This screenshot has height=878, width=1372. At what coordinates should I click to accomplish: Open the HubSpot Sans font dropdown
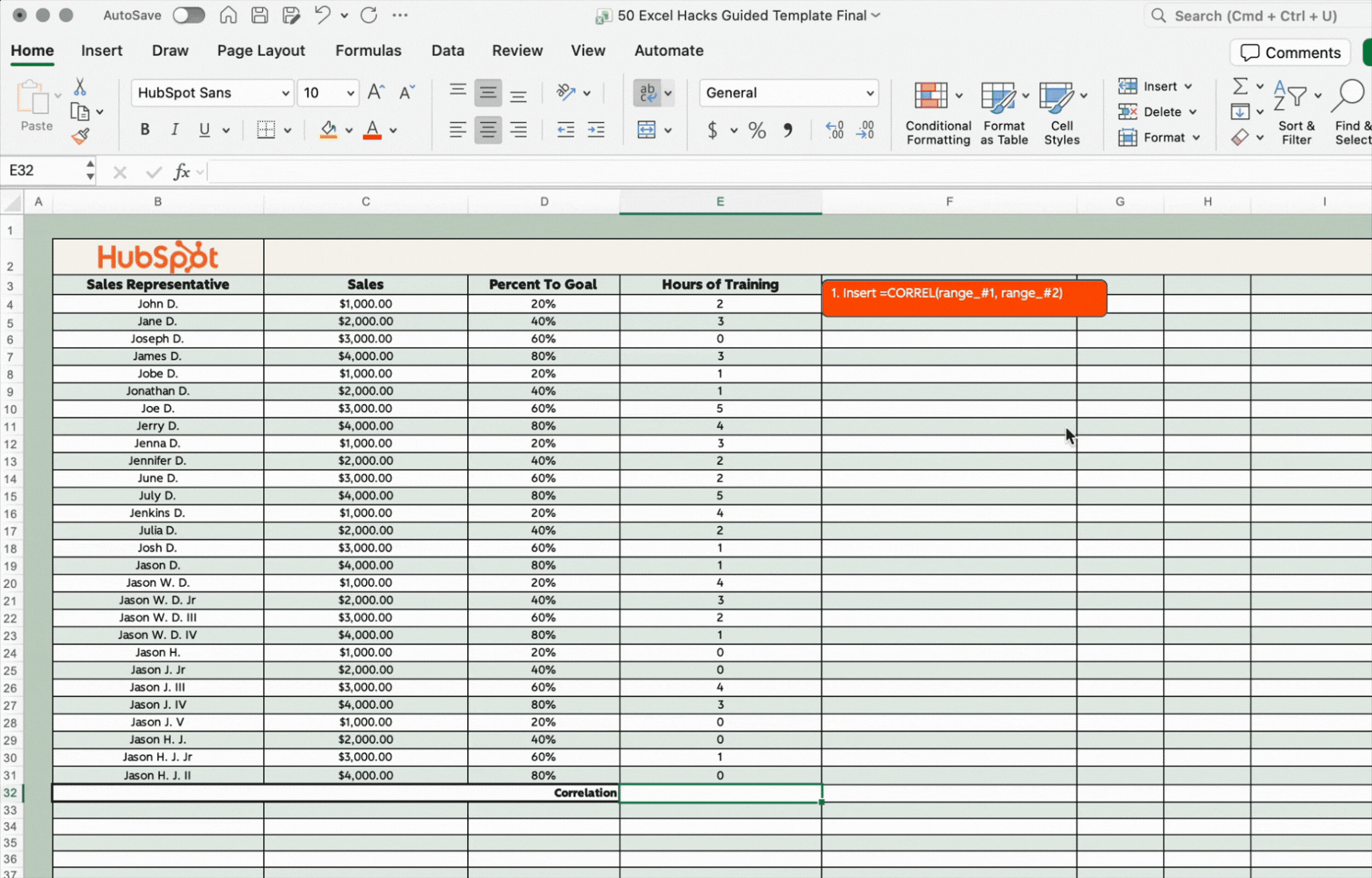(x=285, y=94)
